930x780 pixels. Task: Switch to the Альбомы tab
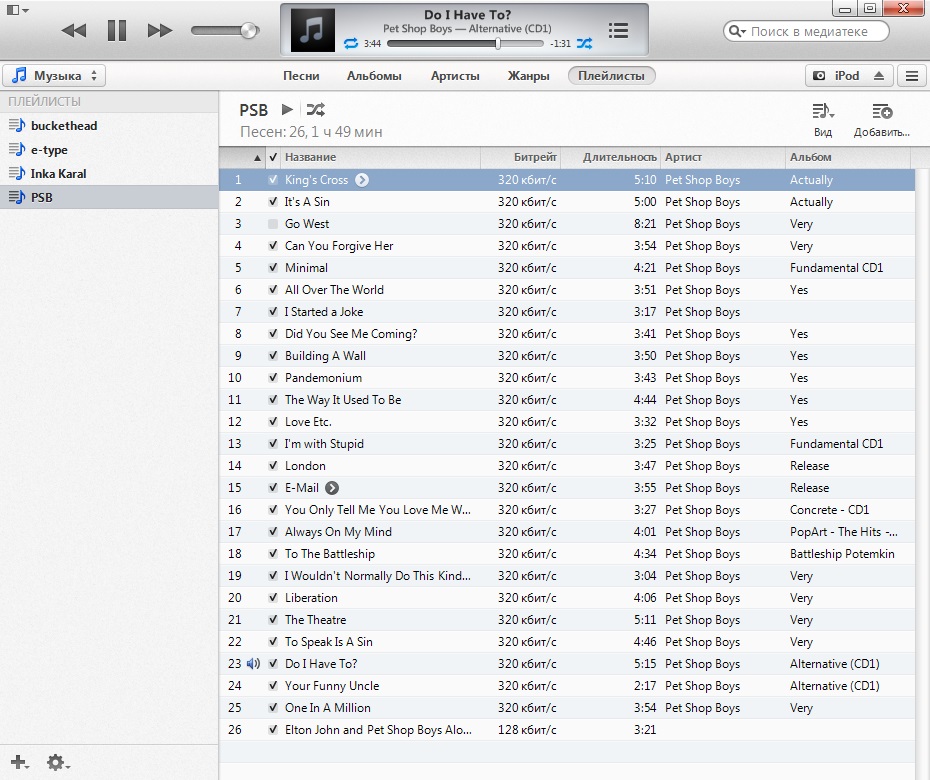(374, 76)
